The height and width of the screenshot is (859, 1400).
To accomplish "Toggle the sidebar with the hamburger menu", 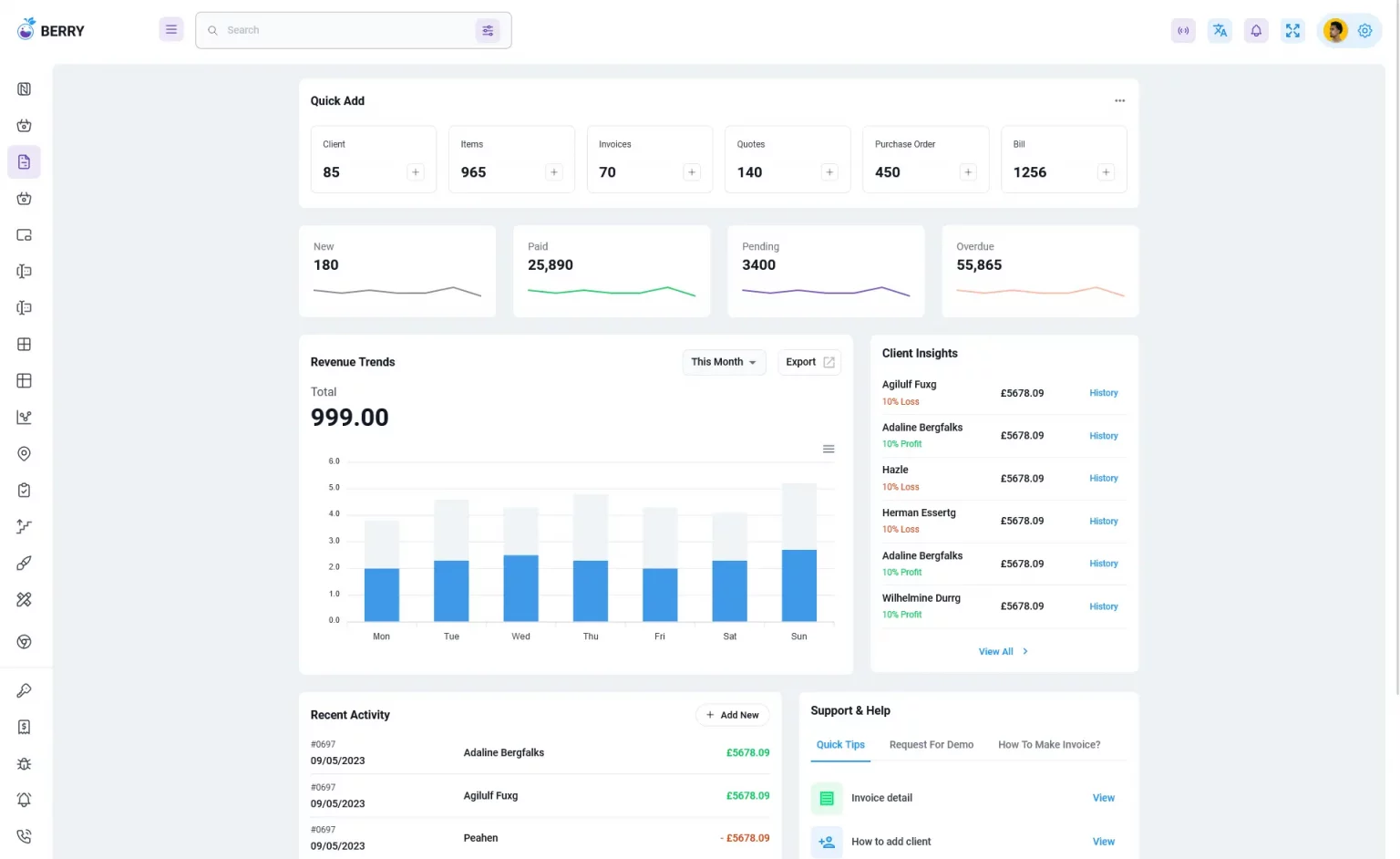I will click(171, 29).
